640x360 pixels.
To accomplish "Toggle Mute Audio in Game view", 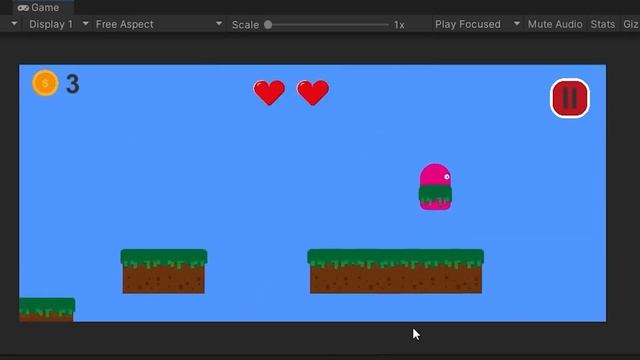I will tap(555, 24).
